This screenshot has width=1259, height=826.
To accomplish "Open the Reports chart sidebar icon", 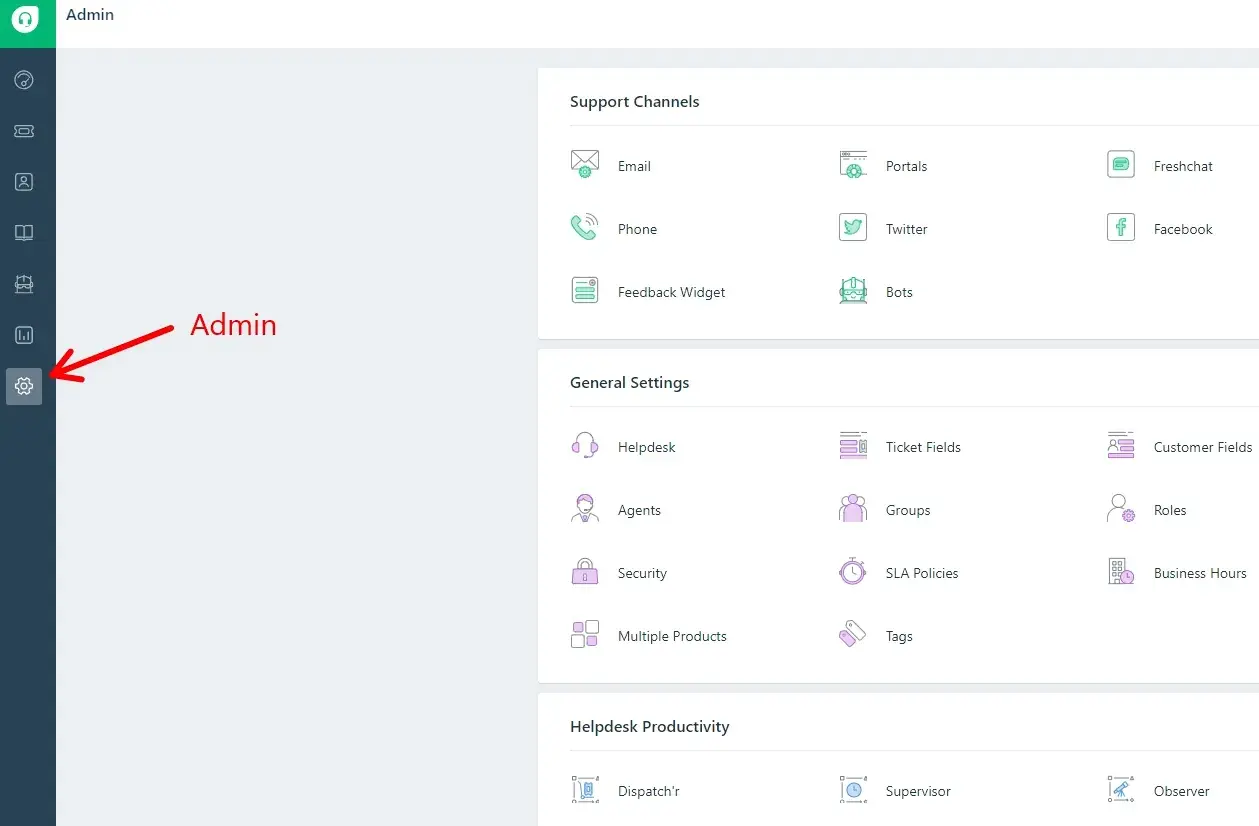I will (x=24, y=335).
